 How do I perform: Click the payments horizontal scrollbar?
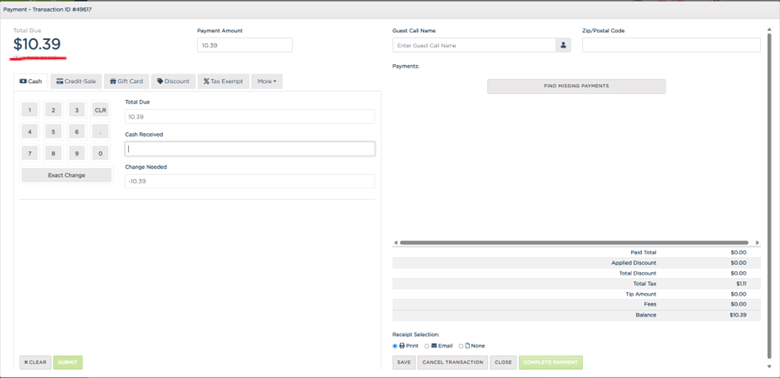(574, 243)
